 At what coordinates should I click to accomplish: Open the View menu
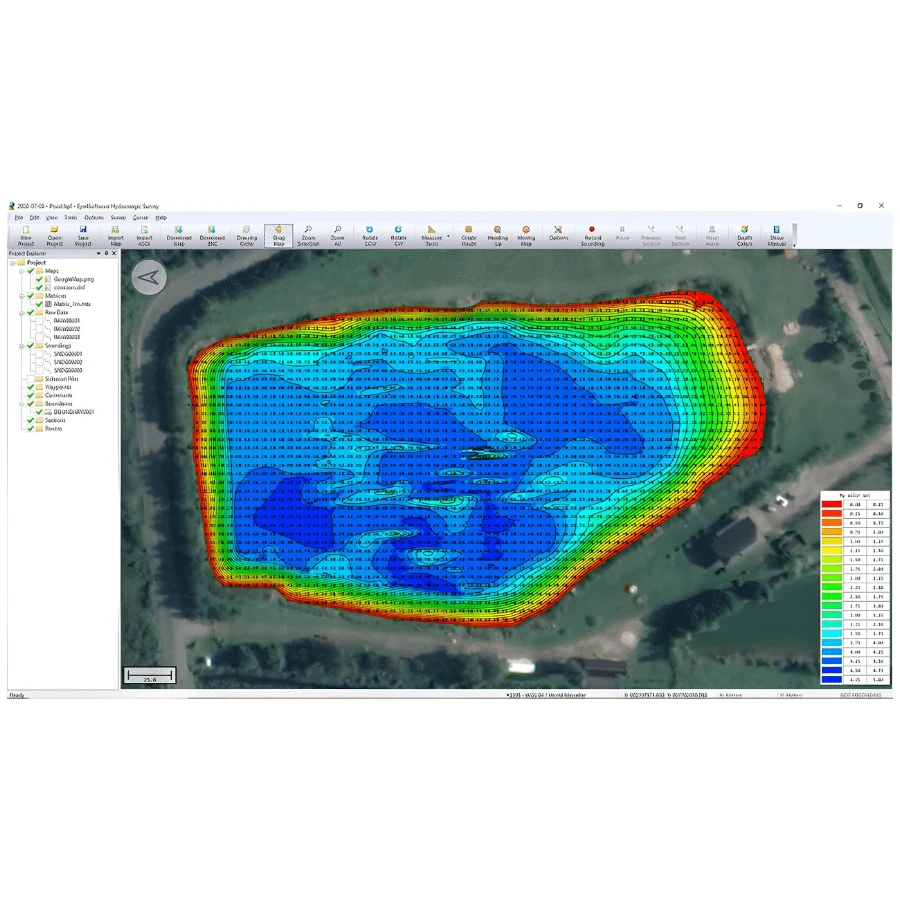point(52,218)
